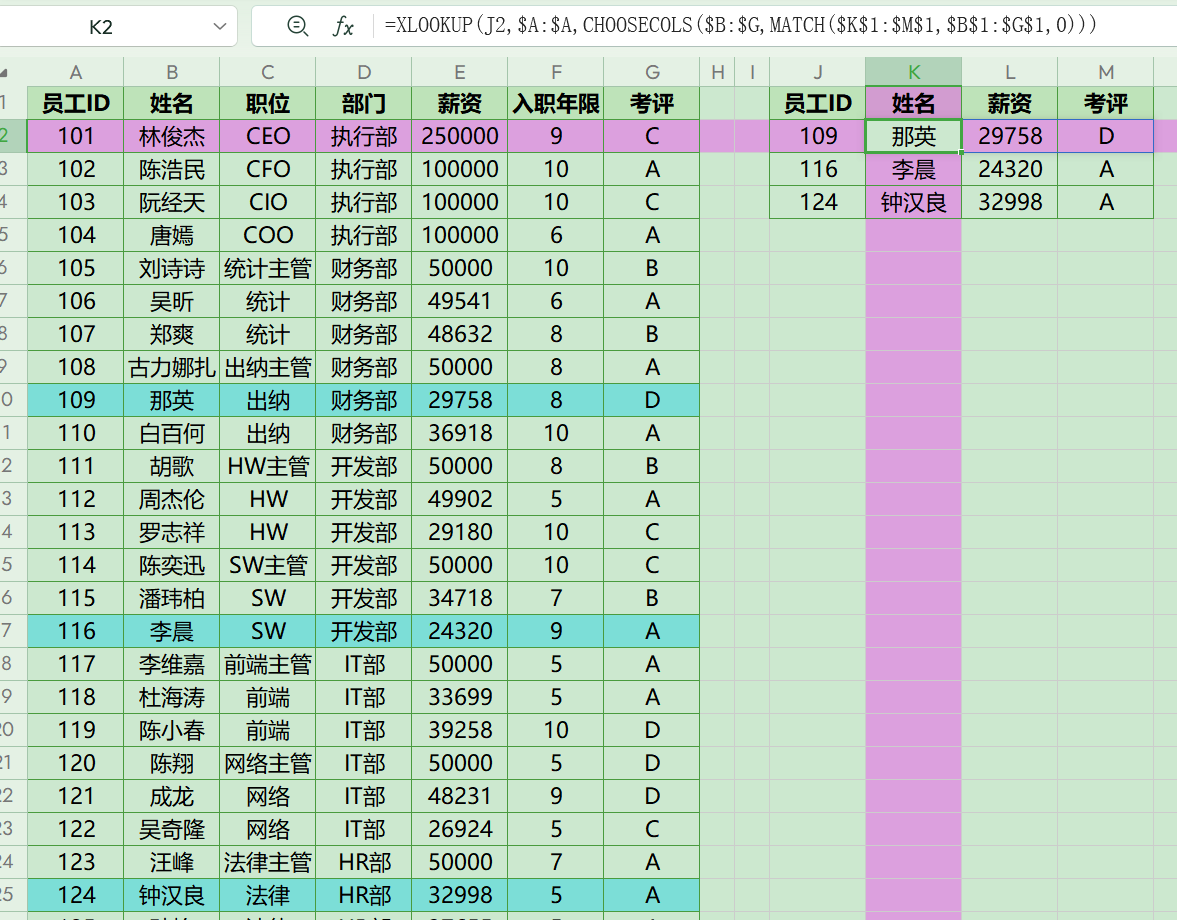
Task: Select column M header
Action: 1106,73
